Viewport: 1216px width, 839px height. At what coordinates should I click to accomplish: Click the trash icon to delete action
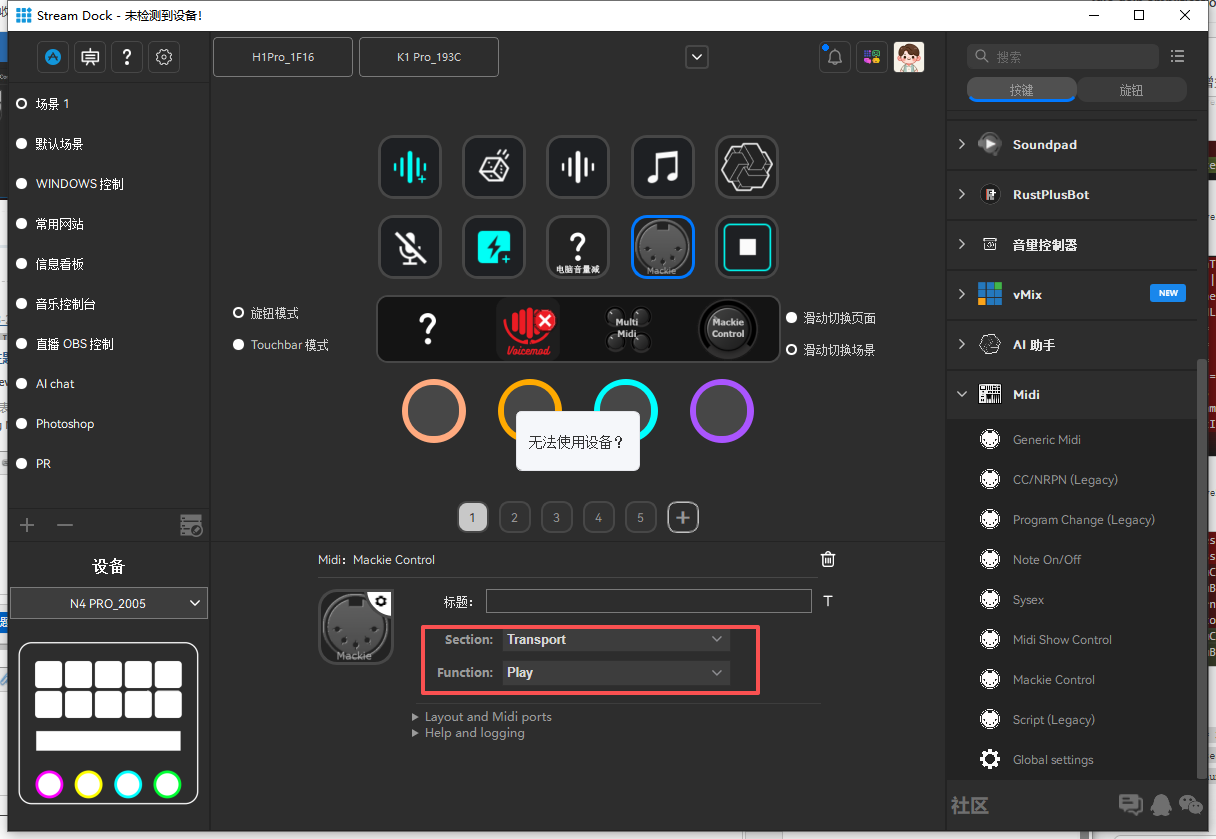click(x=828, y=559)
